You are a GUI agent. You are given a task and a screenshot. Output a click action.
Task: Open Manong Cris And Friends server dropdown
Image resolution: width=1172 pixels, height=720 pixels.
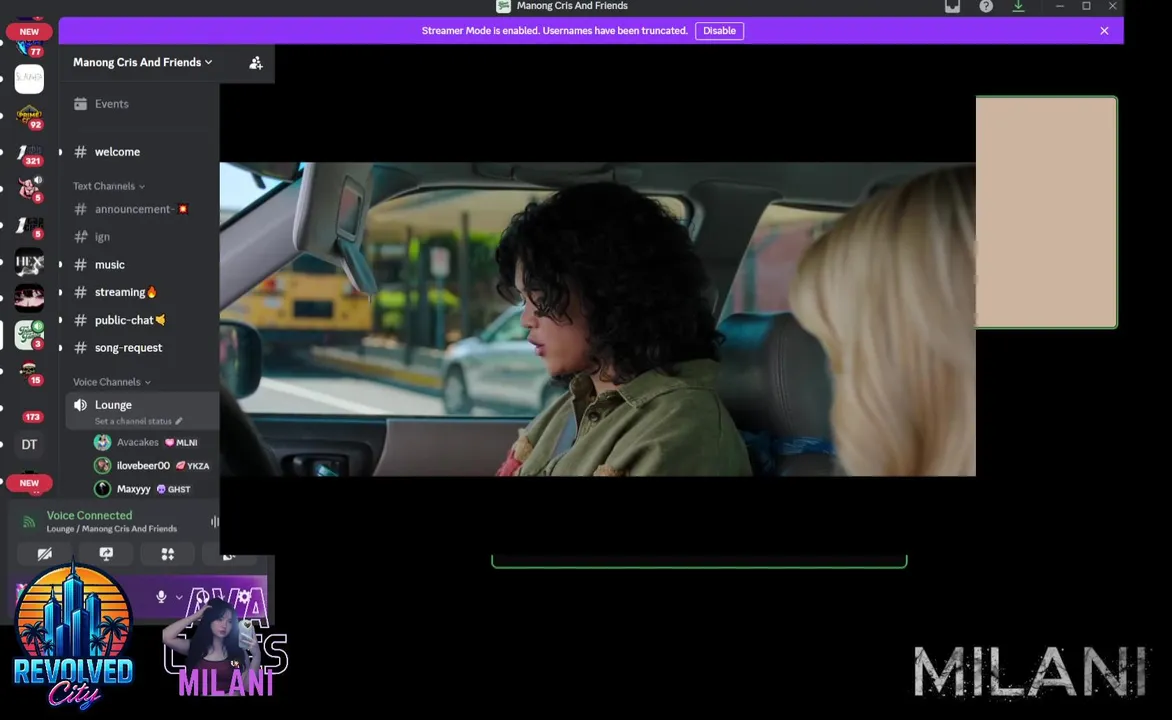pos(142,62)
